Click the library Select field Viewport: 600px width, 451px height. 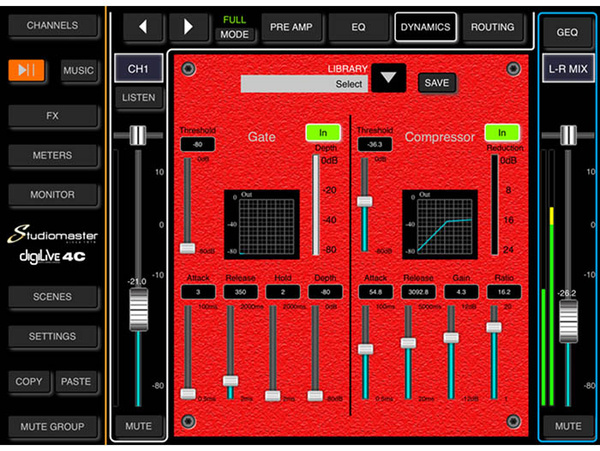click(304, 84)
